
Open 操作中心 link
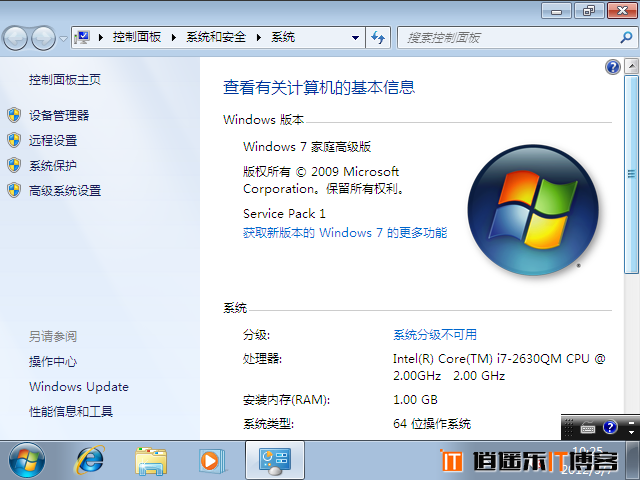click(53, 361)
